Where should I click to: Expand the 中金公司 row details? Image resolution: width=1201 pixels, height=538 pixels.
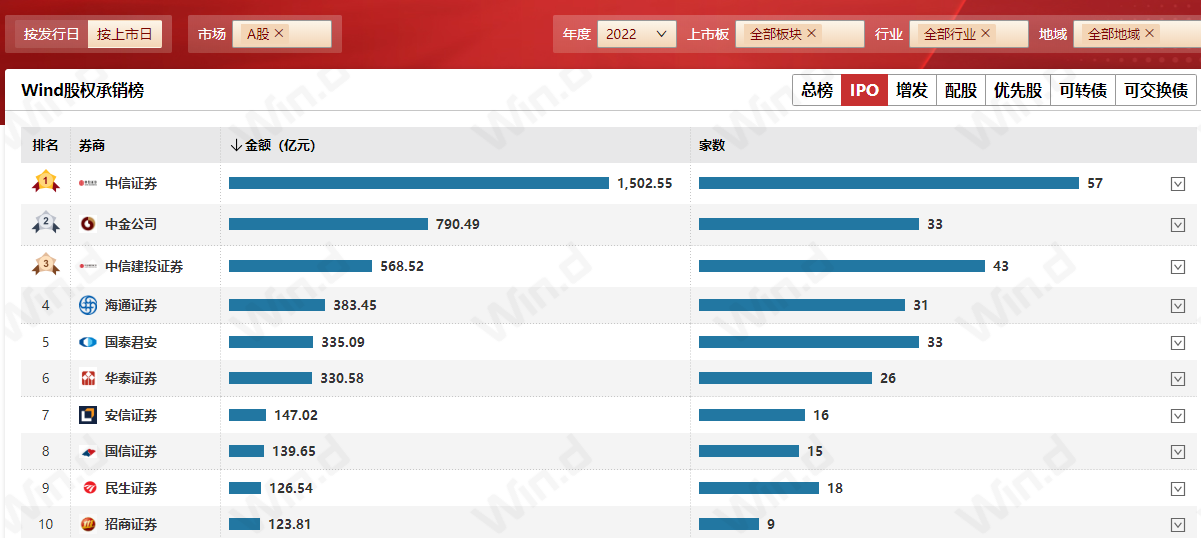pos(1178,225)
